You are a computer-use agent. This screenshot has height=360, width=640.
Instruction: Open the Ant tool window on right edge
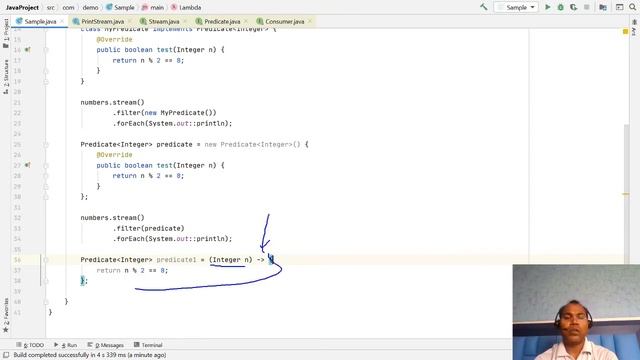coord(634,29)
